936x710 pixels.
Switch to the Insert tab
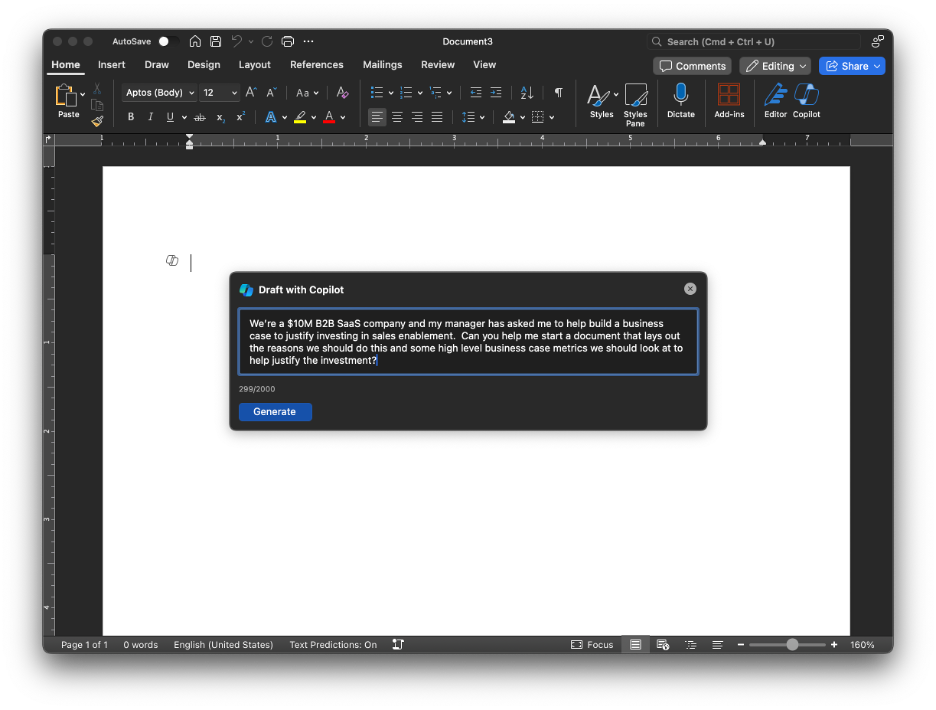tap(112, 64)
